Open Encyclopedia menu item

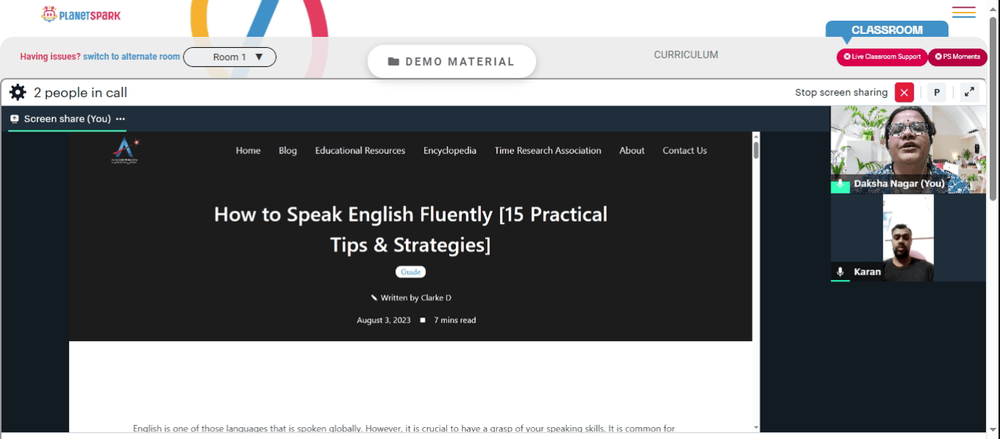coord(450,151)
